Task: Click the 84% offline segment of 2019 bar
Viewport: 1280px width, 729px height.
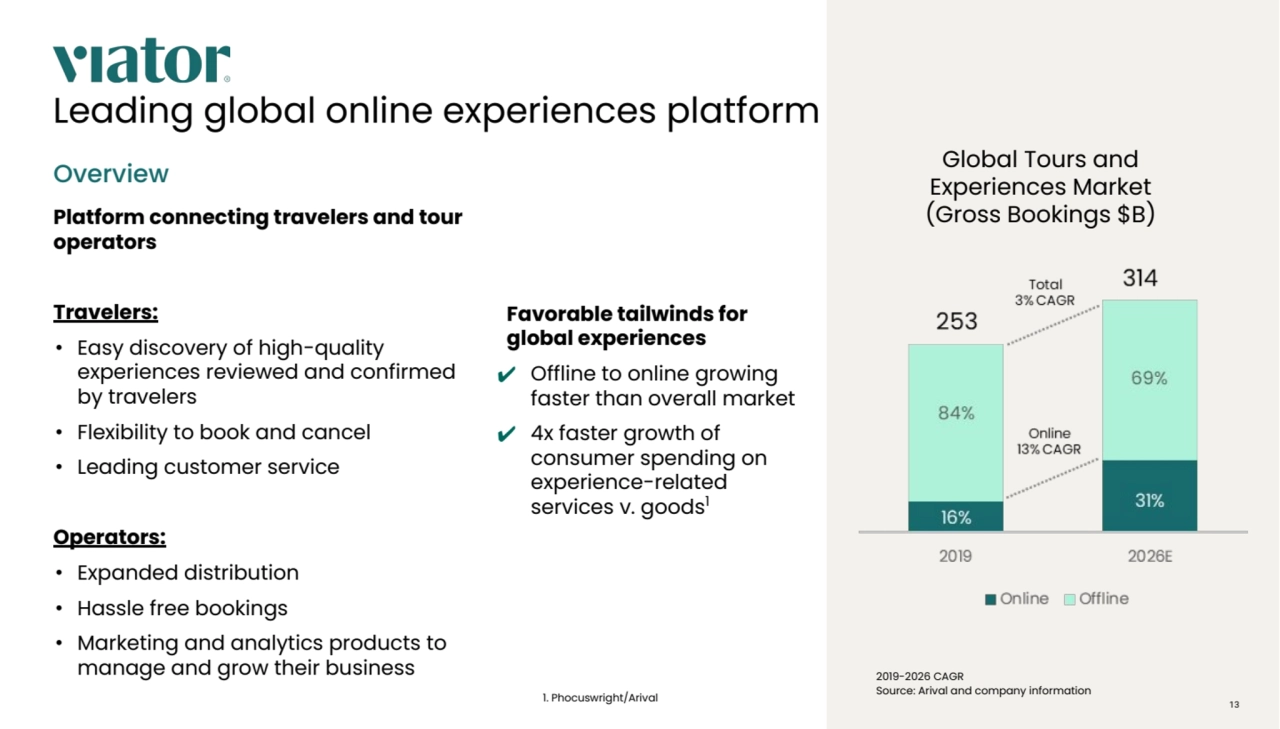Action: tap(956, 423)
